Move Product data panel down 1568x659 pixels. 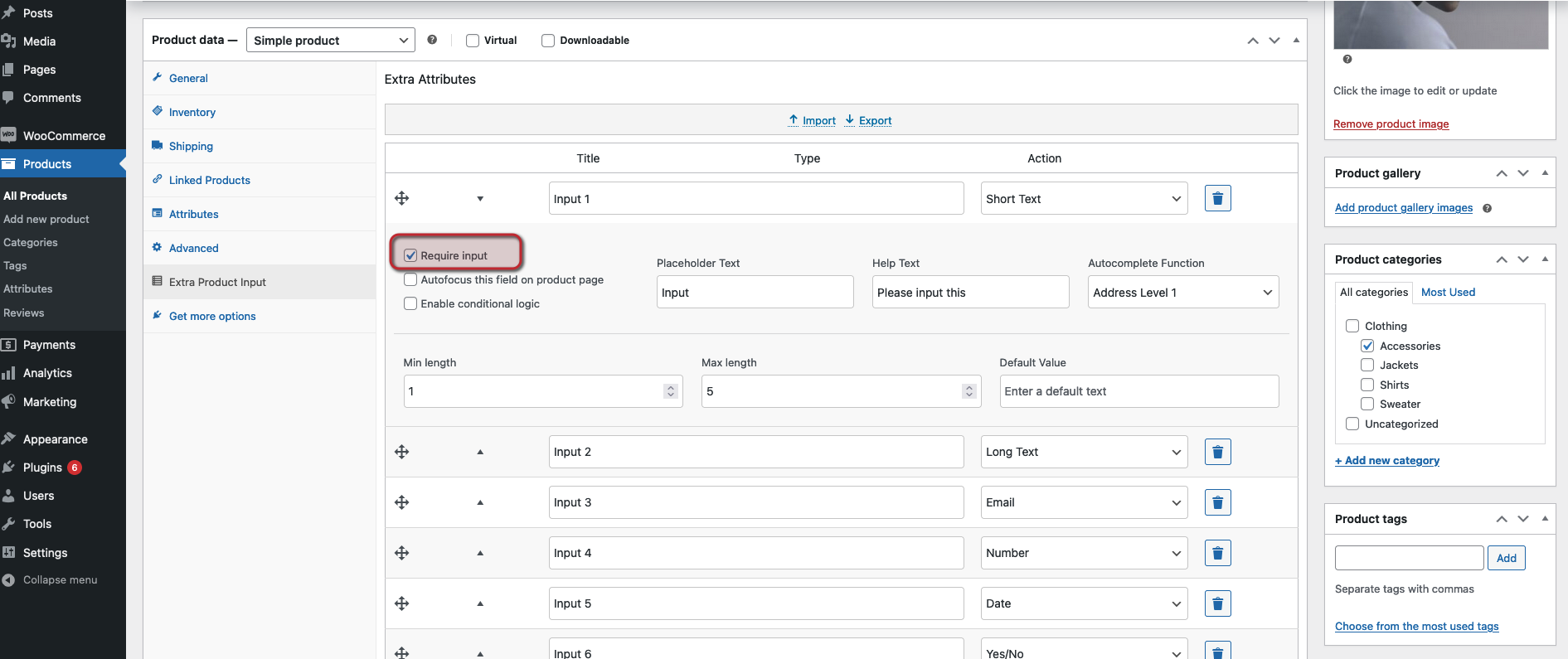[1274, 41]
